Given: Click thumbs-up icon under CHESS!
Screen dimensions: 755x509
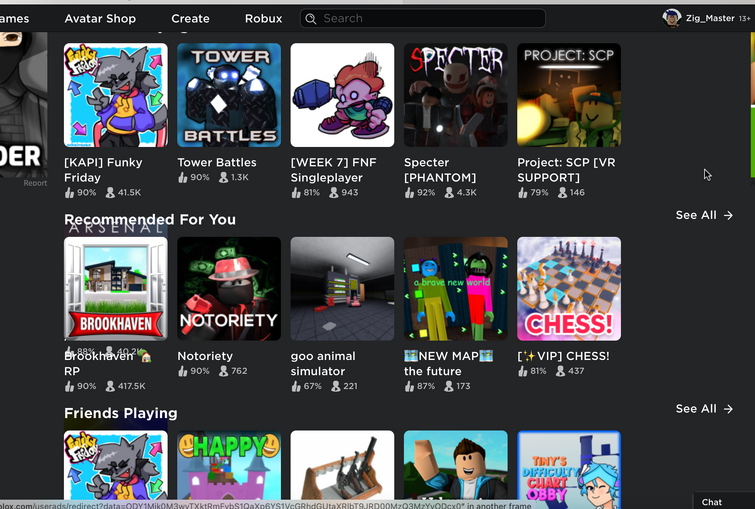Looking at the screenshot, I should (522, 371).
